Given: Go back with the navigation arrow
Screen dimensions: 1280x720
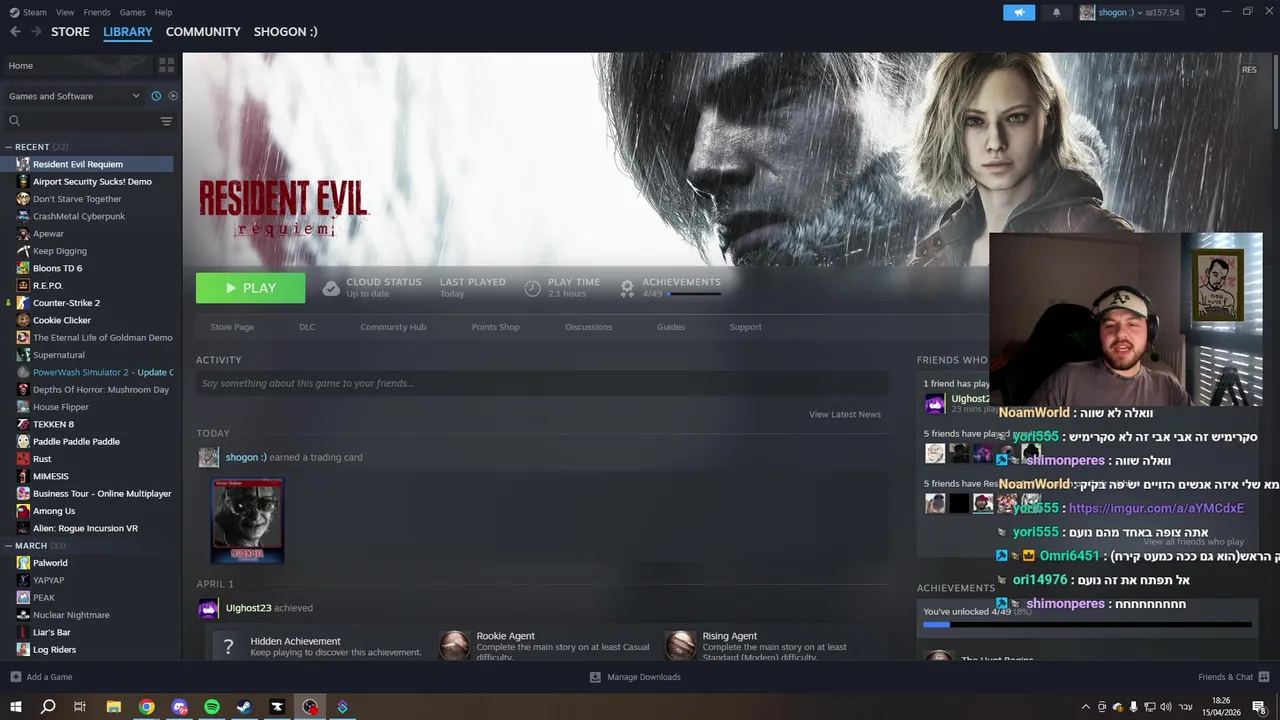Looking at the screenshot, I should point(15,32).
